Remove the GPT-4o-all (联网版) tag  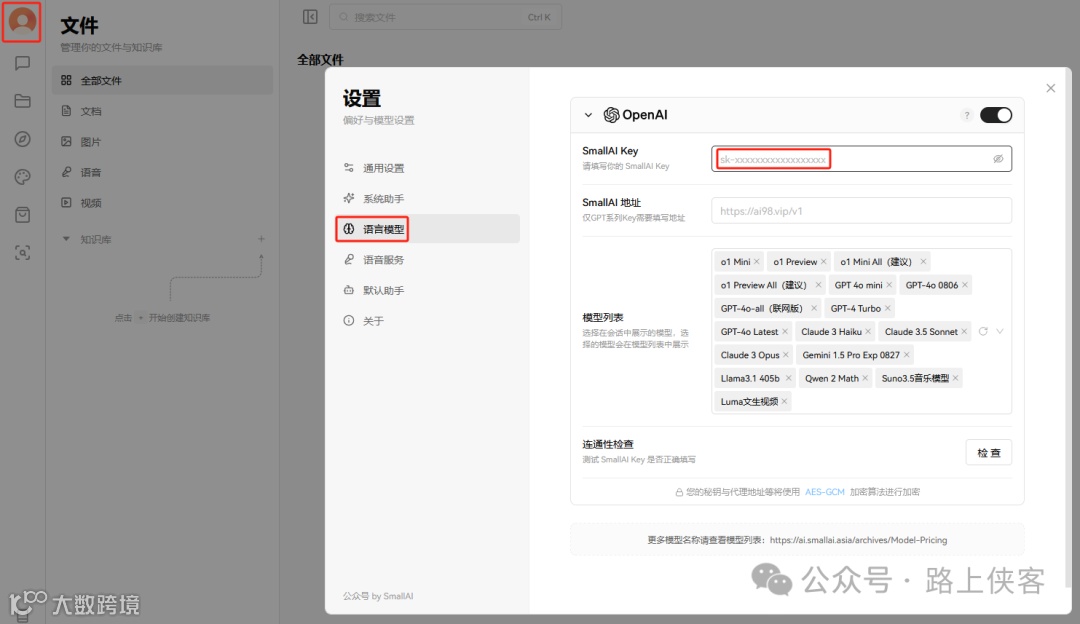pos(813,309)
